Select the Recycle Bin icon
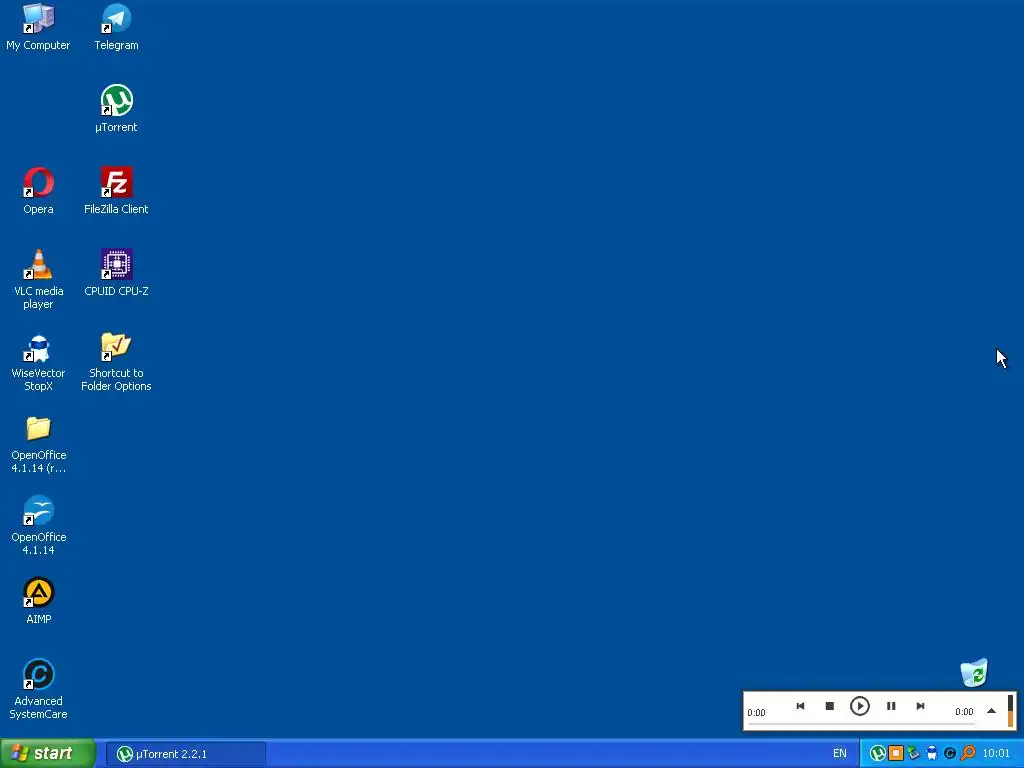 pyautogui.click(x=974, y=673)
